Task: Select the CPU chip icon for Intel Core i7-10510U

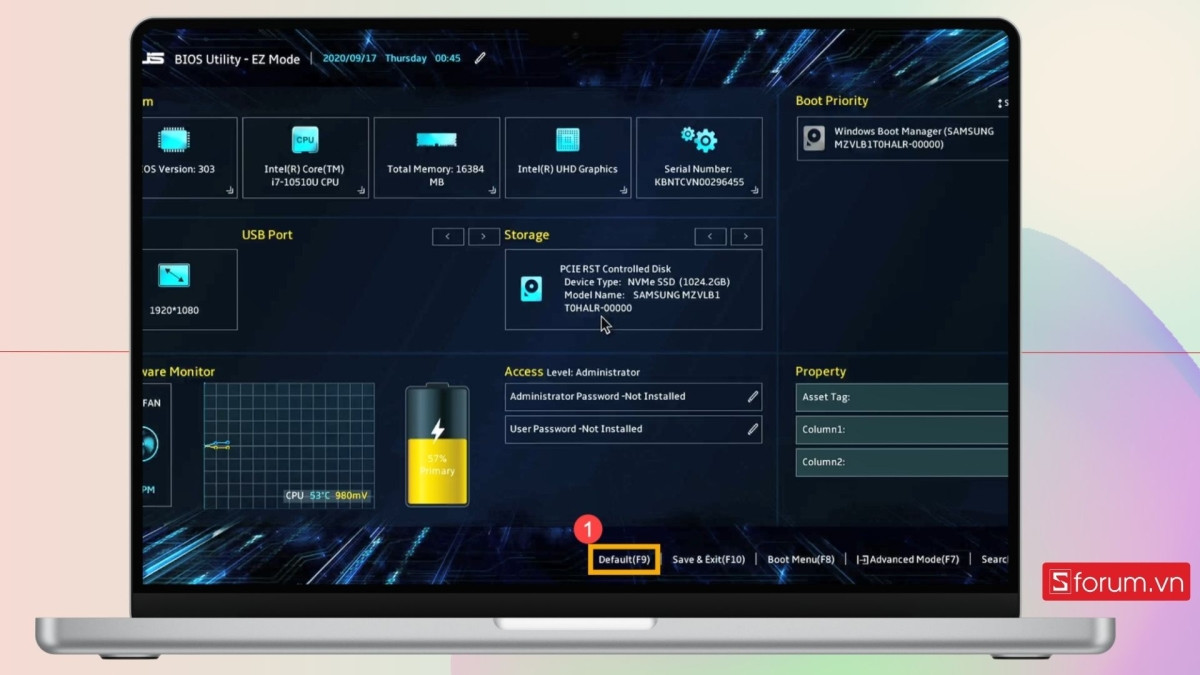Action: click(x=305, y=139)
